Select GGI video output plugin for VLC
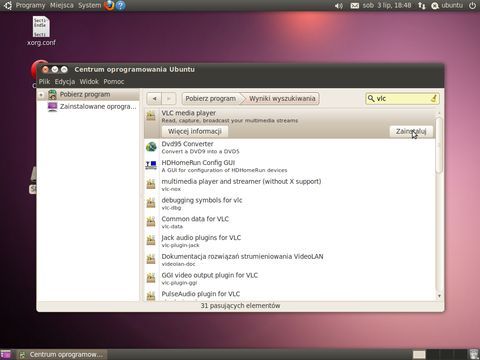480x360 pixels. (290, 278)
